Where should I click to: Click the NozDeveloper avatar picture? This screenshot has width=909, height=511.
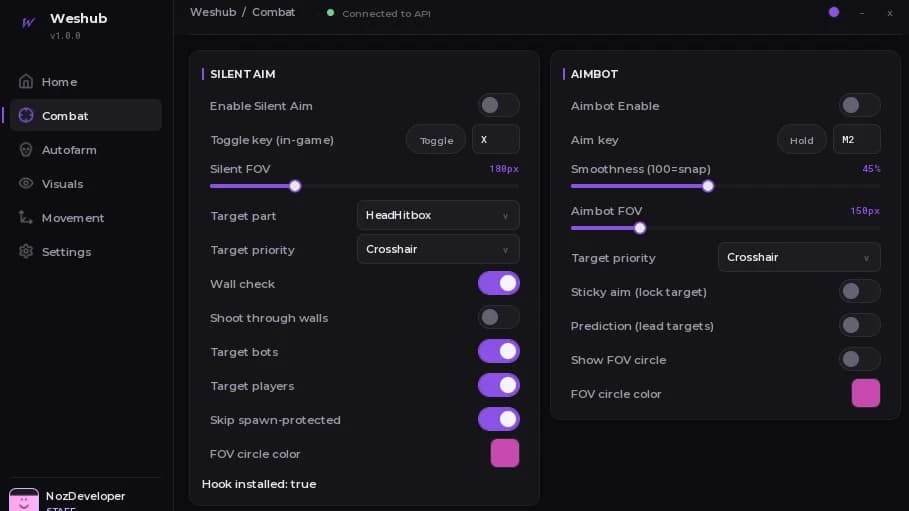(x=24, y=499)
